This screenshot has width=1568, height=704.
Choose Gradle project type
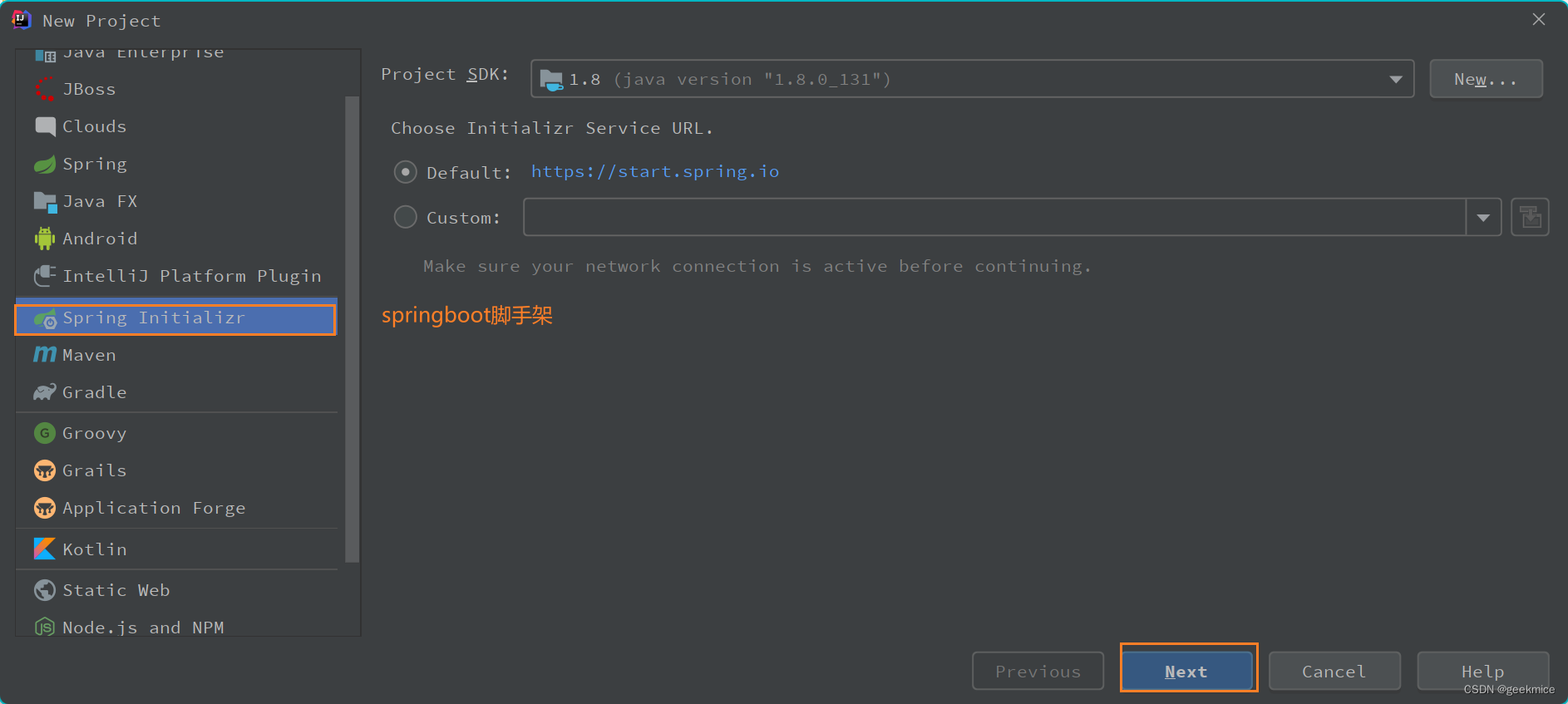pos(176,392)
